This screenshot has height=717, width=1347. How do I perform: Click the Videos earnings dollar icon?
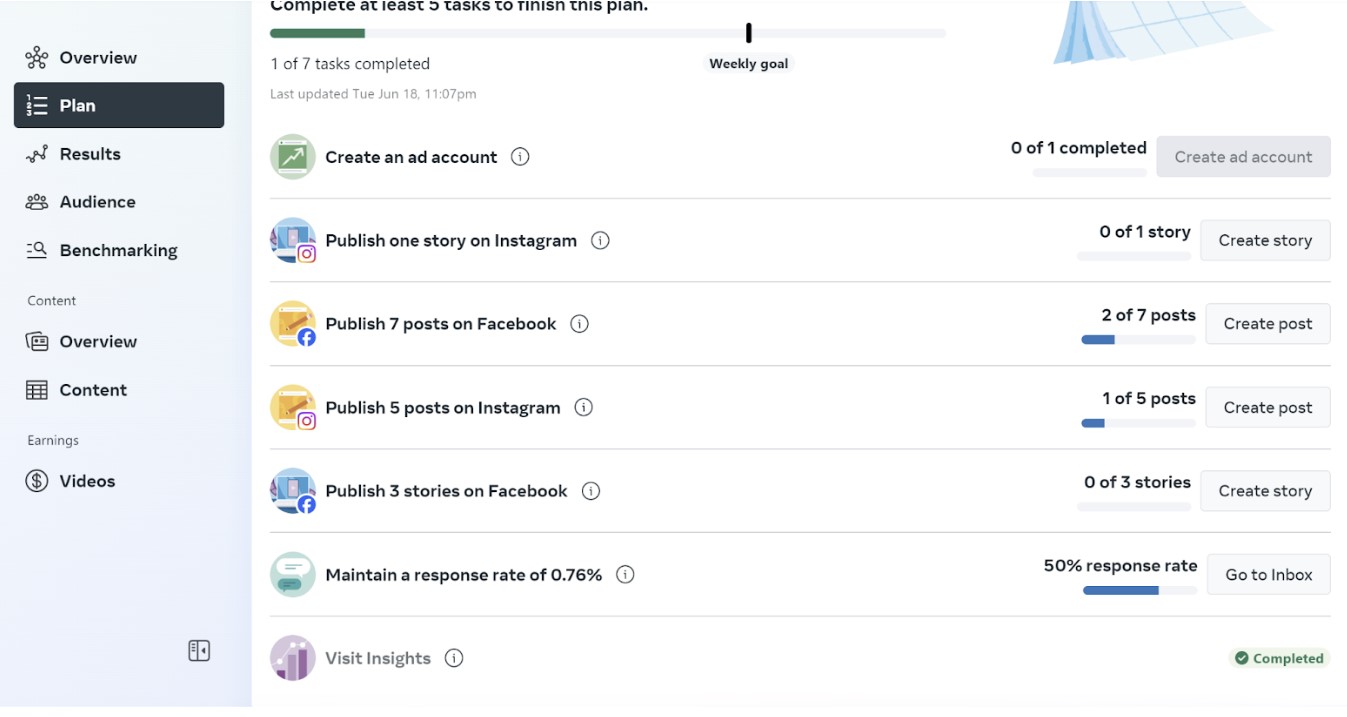(x=37, y=480)
